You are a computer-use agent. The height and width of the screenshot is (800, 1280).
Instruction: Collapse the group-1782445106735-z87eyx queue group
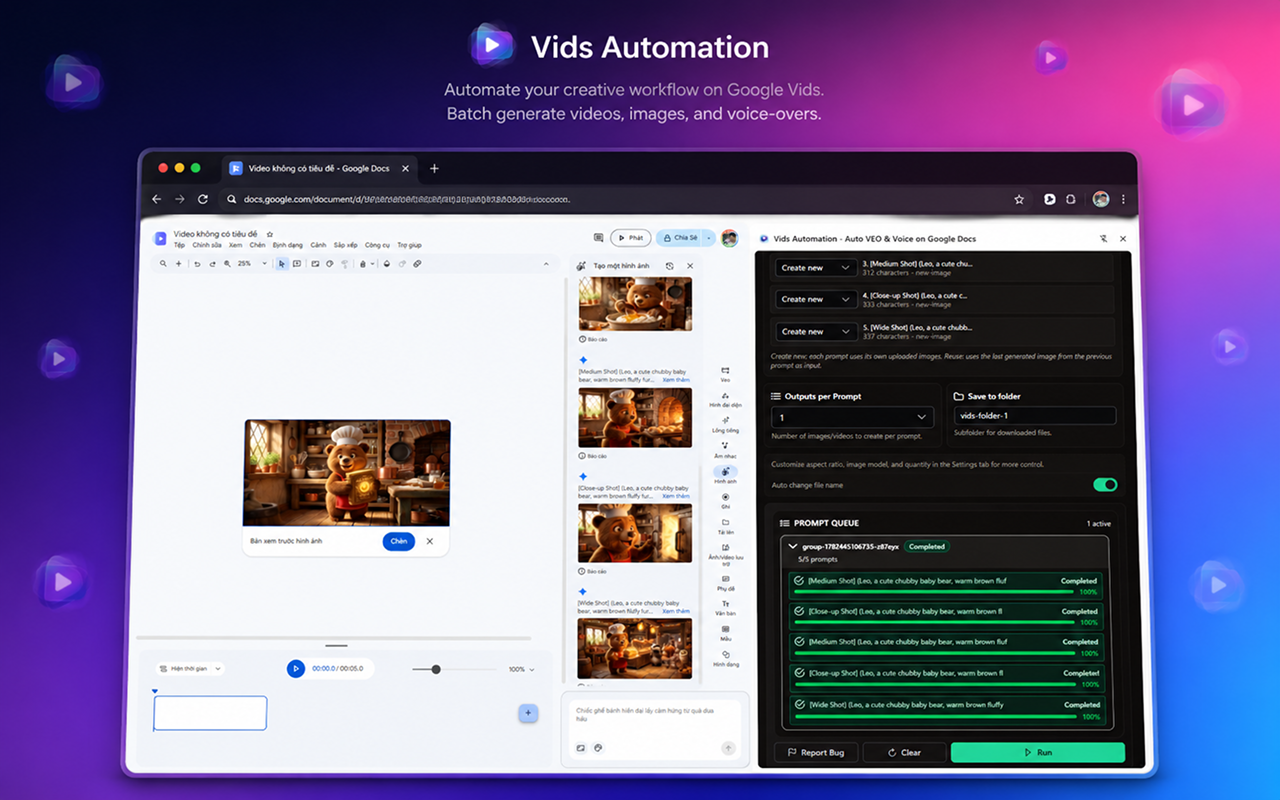(x=793, y=547)
